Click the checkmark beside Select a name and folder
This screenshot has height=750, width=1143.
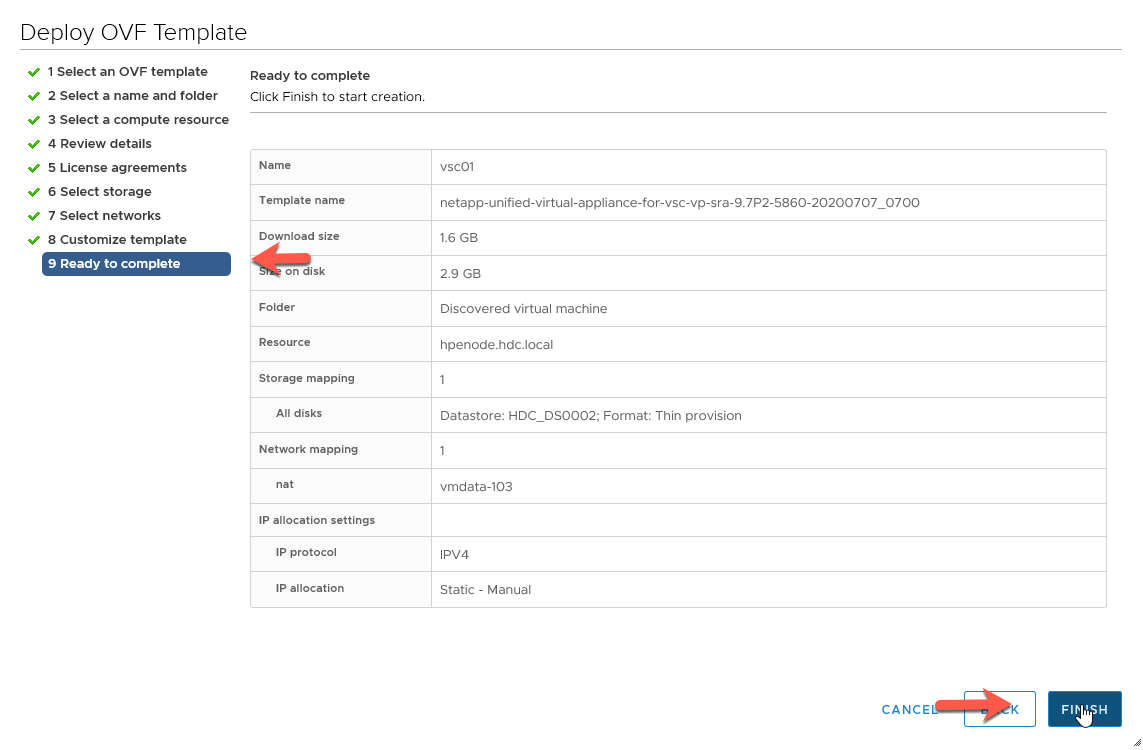[x=34, y=96]
